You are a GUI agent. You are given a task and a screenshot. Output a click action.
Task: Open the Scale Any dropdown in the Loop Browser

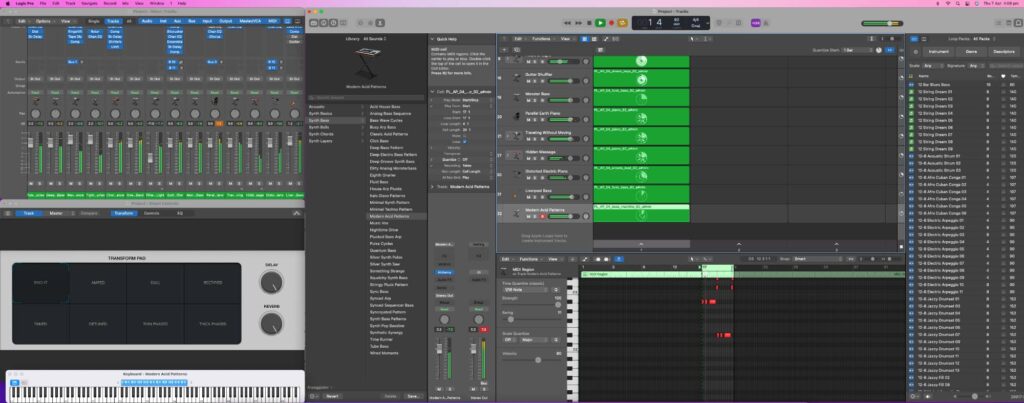click(x=933, y=66)
